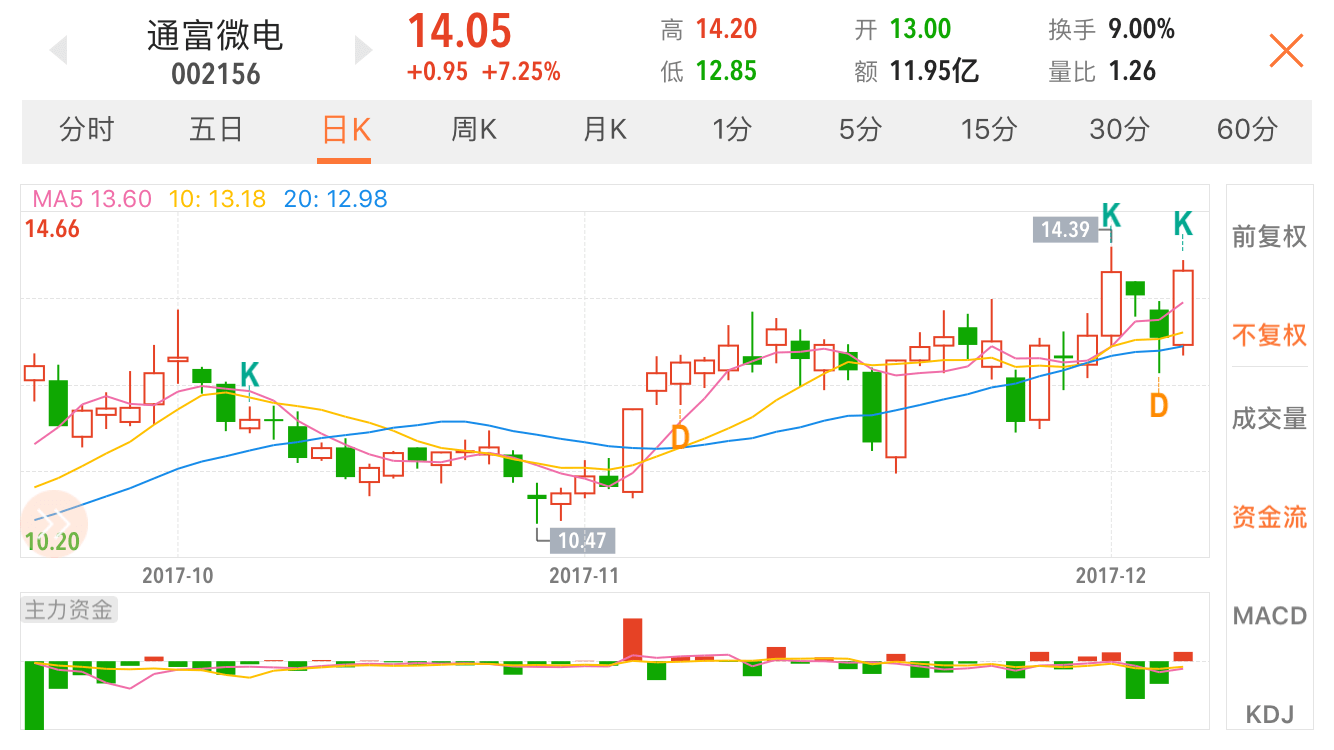
Task: Click the 10.20 axis minimum
Action: [x=52, y=543]
